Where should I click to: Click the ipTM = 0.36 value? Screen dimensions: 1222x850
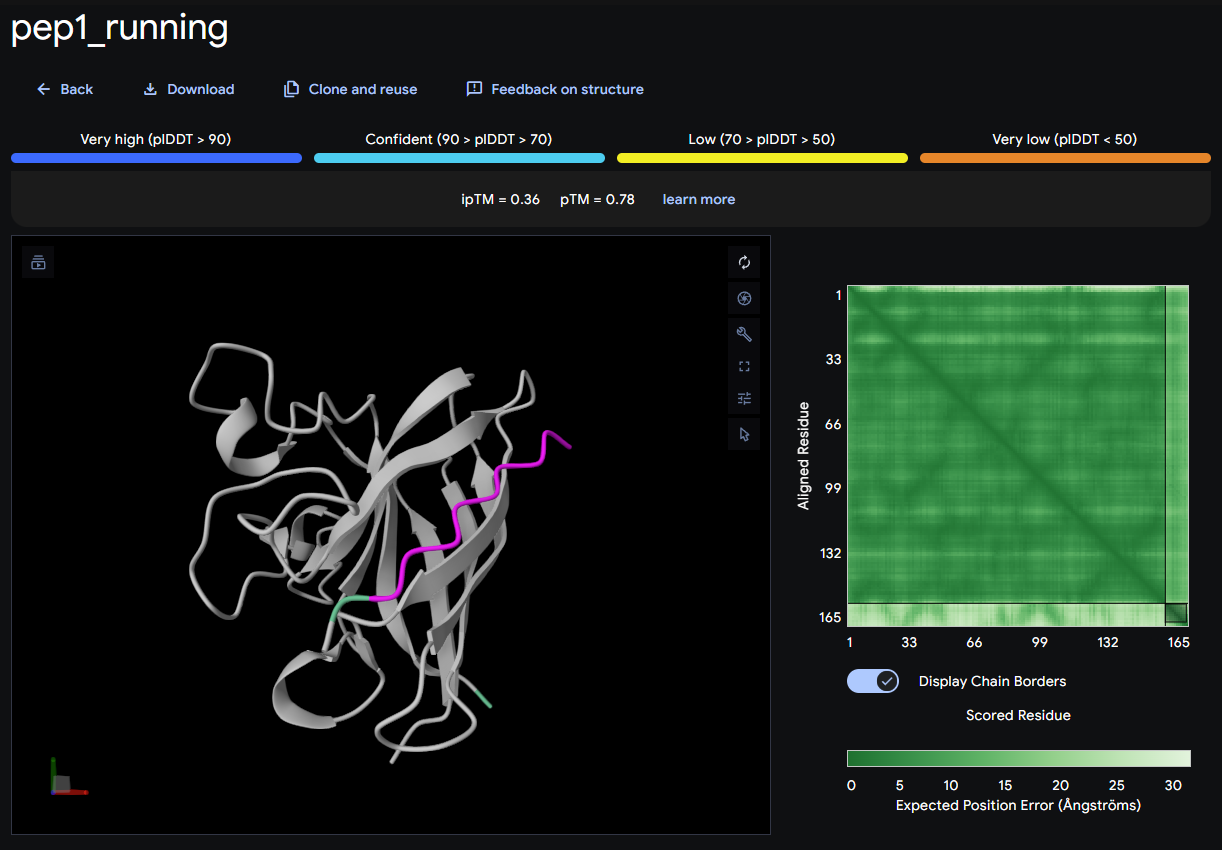click(x=500, y=199)
